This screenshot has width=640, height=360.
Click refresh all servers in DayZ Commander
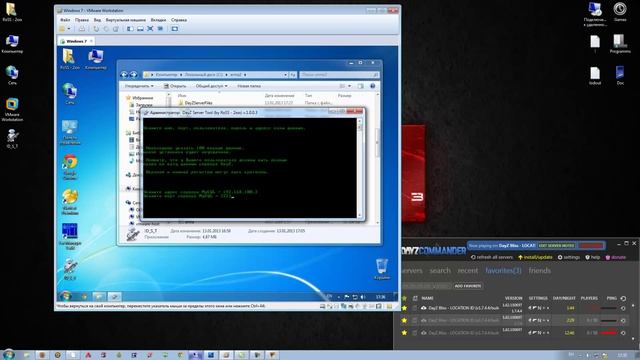tap(491, 257)
